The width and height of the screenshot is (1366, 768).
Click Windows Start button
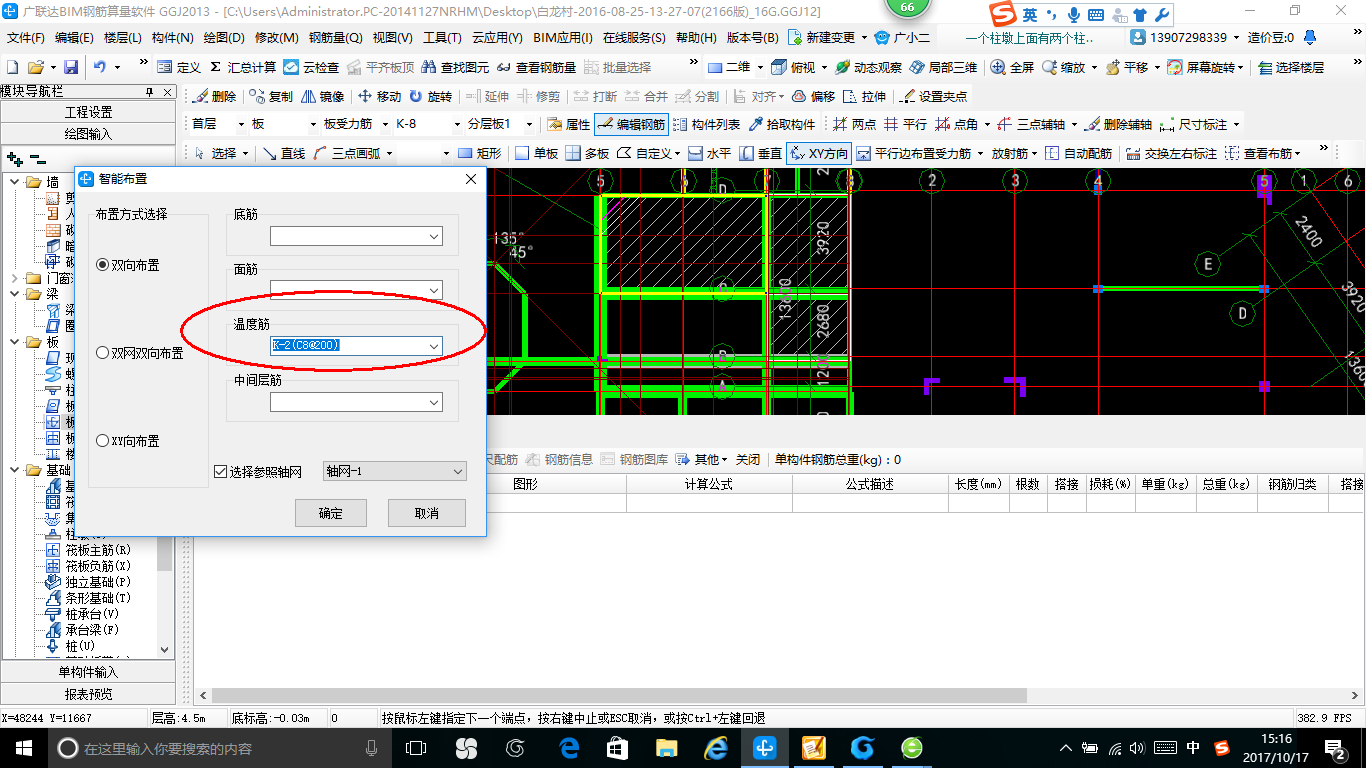(24, 748)
